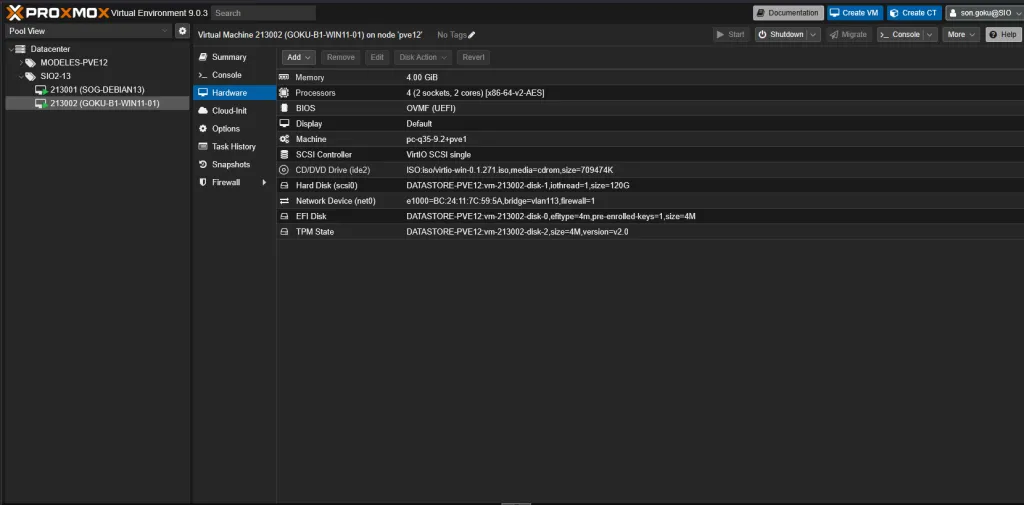The height and width of the screenshot is (505, 1024).
Task: Click the Hard Disk (scsi0) drive icon
Action: 285,186
